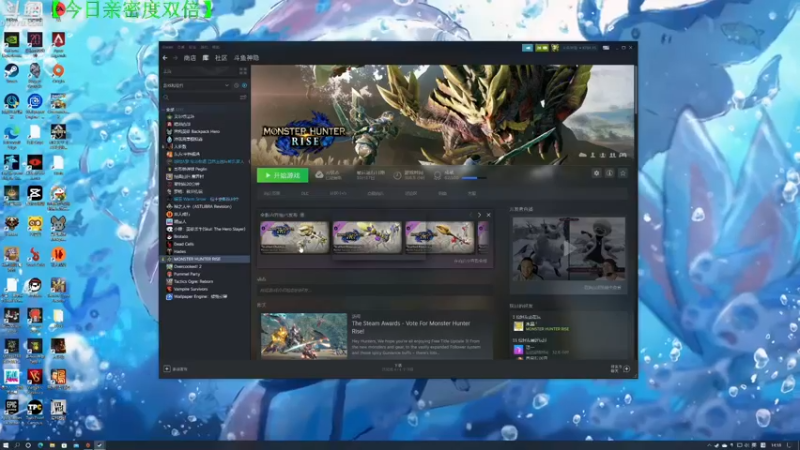Switch library to grid view icon
800x450 pixels.
point(243,71)
